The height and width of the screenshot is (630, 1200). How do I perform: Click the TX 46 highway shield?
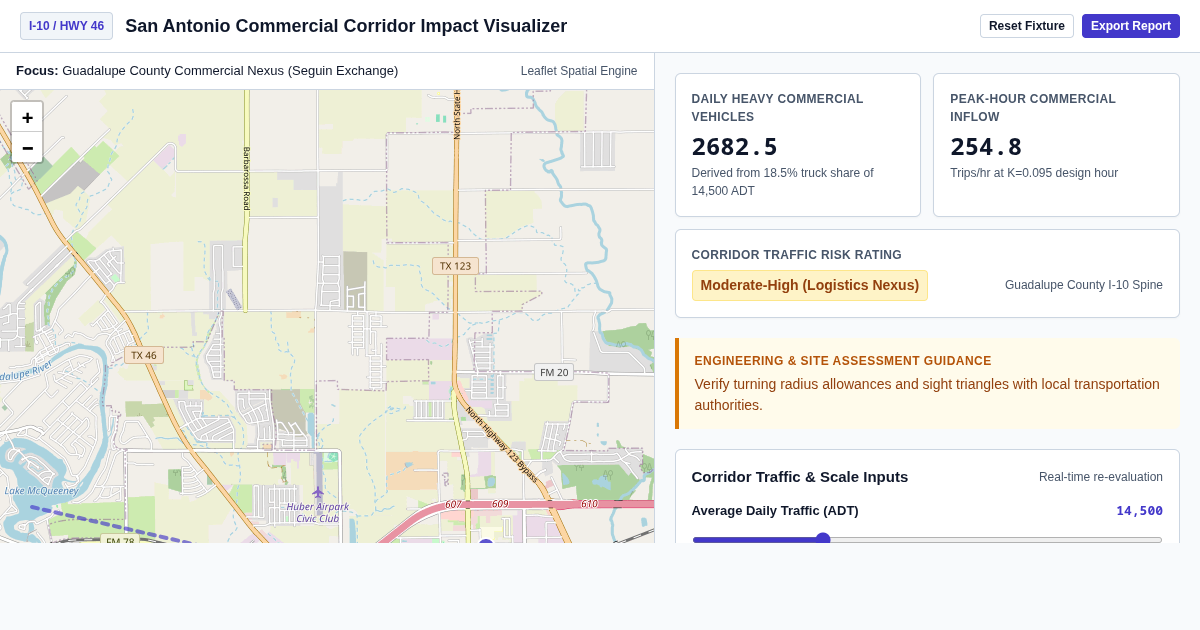144,355
